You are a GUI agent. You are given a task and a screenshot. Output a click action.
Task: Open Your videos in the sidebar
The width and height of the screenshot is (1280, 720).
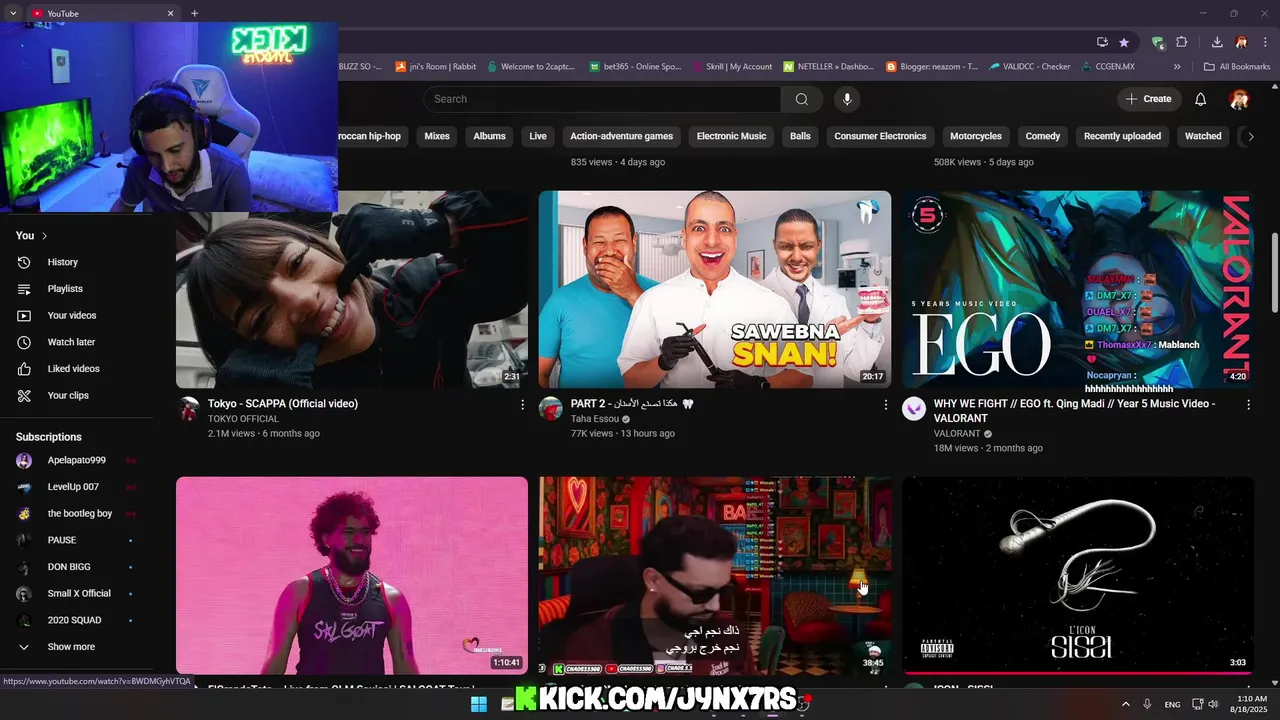pyautogui.click(x=77, y=315)
